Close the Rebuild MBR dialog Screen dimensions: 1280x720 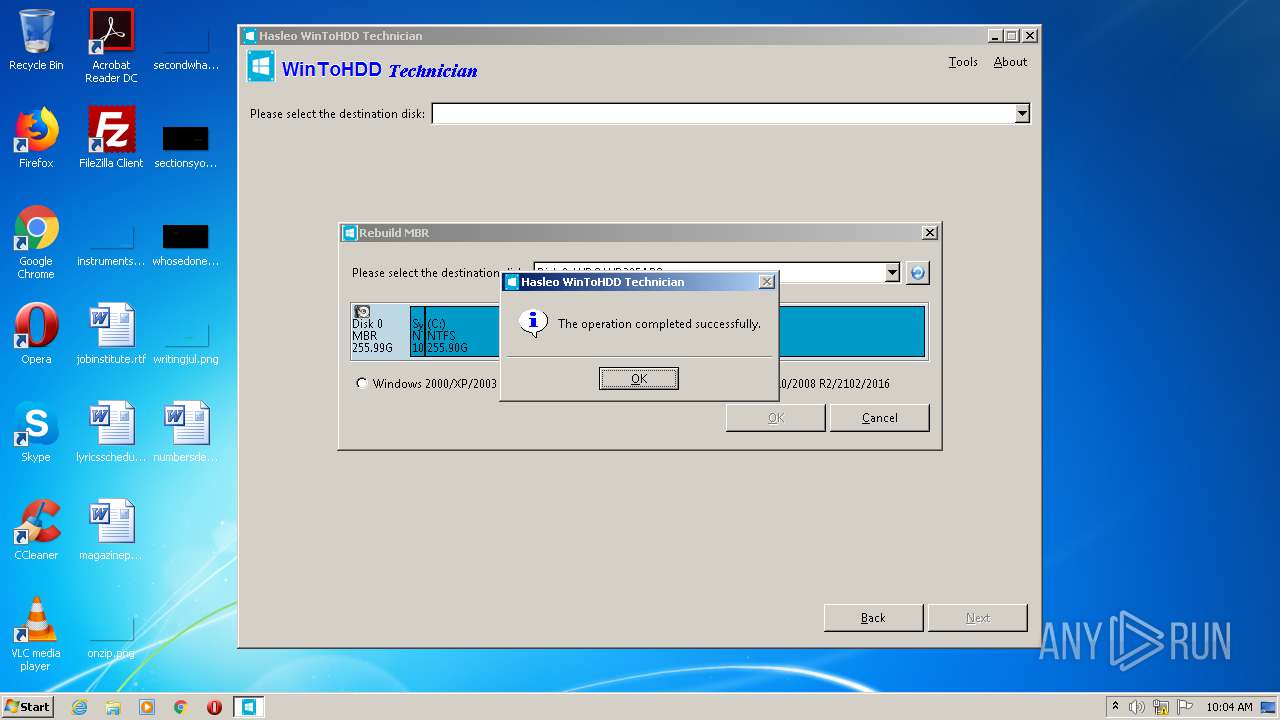pyautogui.click(x=930, y=232)
